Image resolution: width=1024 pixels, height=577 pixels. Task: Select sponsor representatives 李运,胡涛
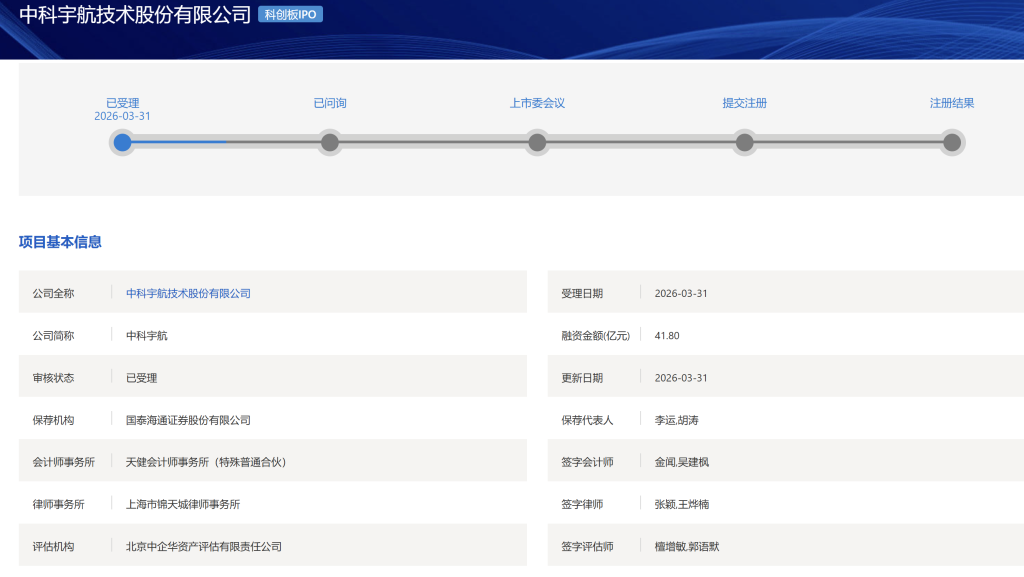tap(676, 420)
